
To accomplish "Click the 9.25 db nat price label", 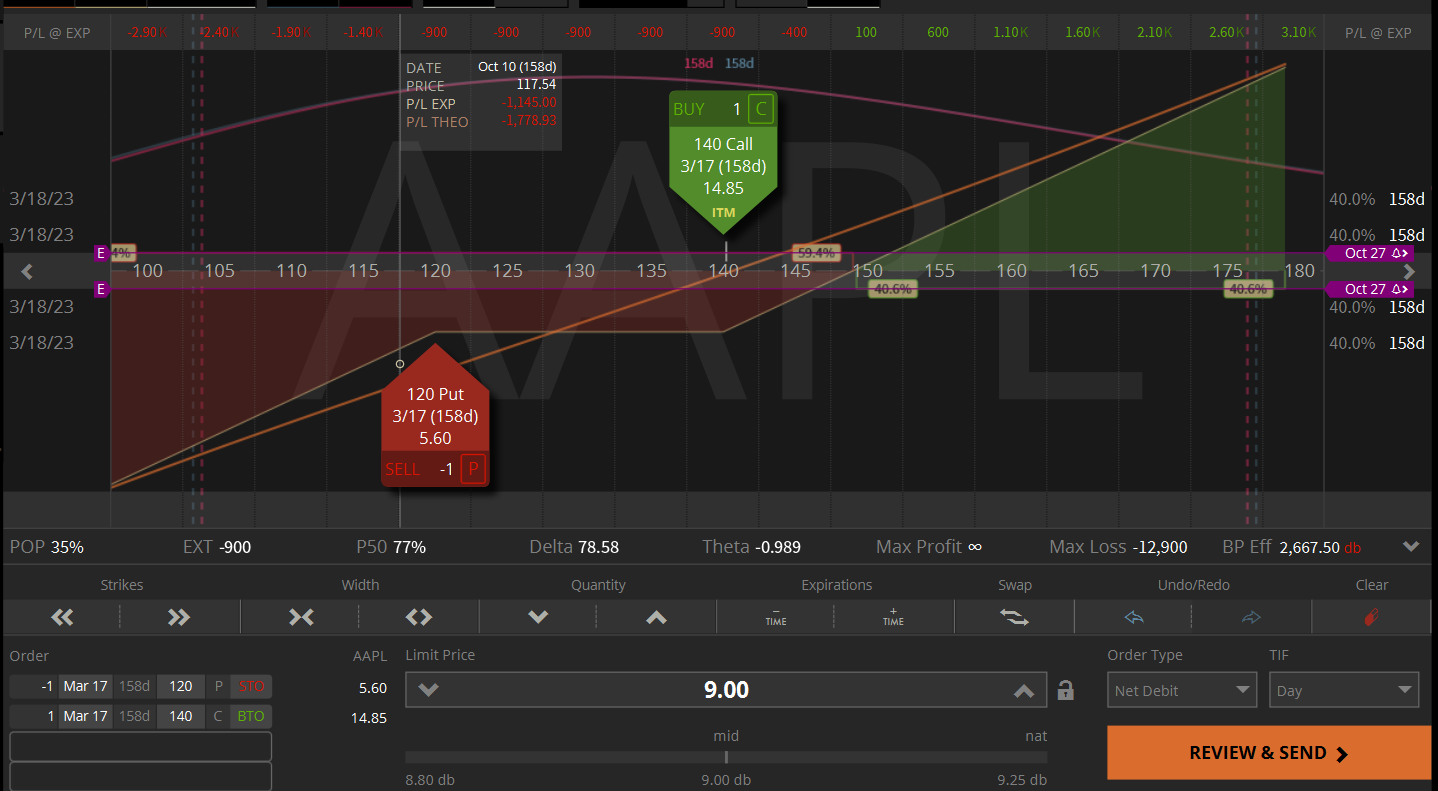I will point(1022,780).
